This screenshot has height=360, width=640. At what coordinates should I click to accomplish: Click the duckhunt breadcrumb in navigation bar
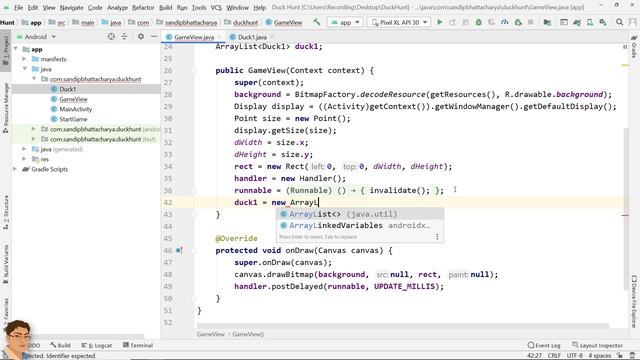click(x=245, y=22)
